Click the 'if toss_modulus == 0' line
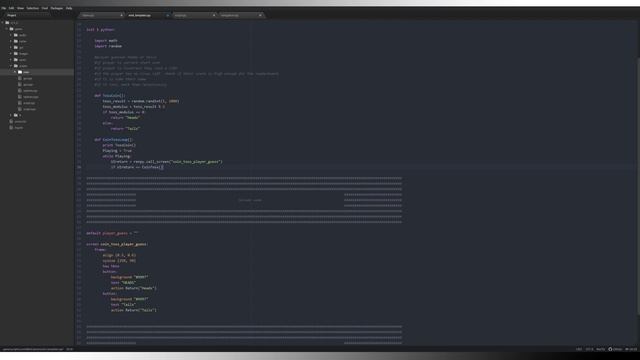640x360 pixels. click(x=123, y=112)
